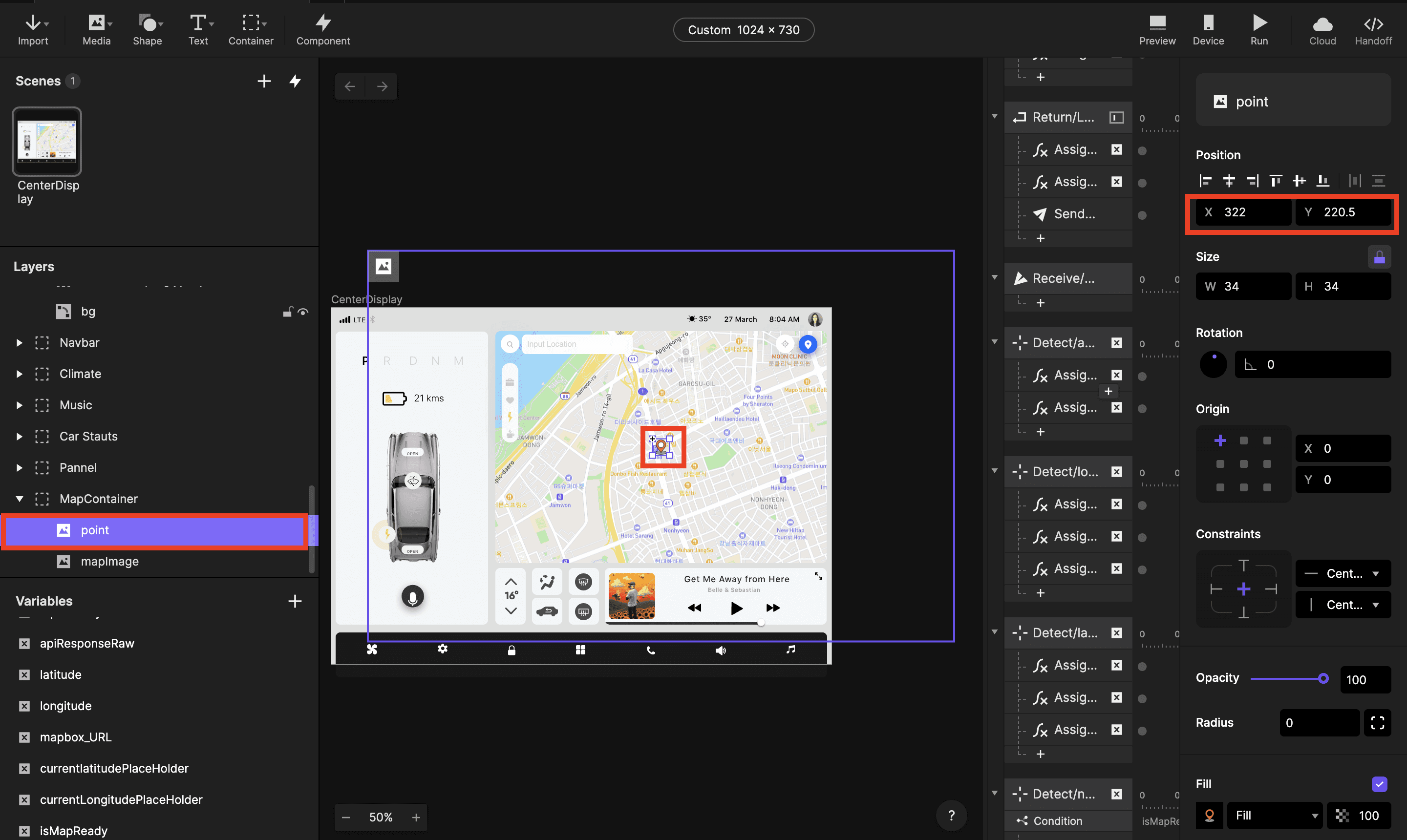Adjust the Opacity slider handle
Viewport: 1407px width, 840px height.
click(x=1323, y=678)
